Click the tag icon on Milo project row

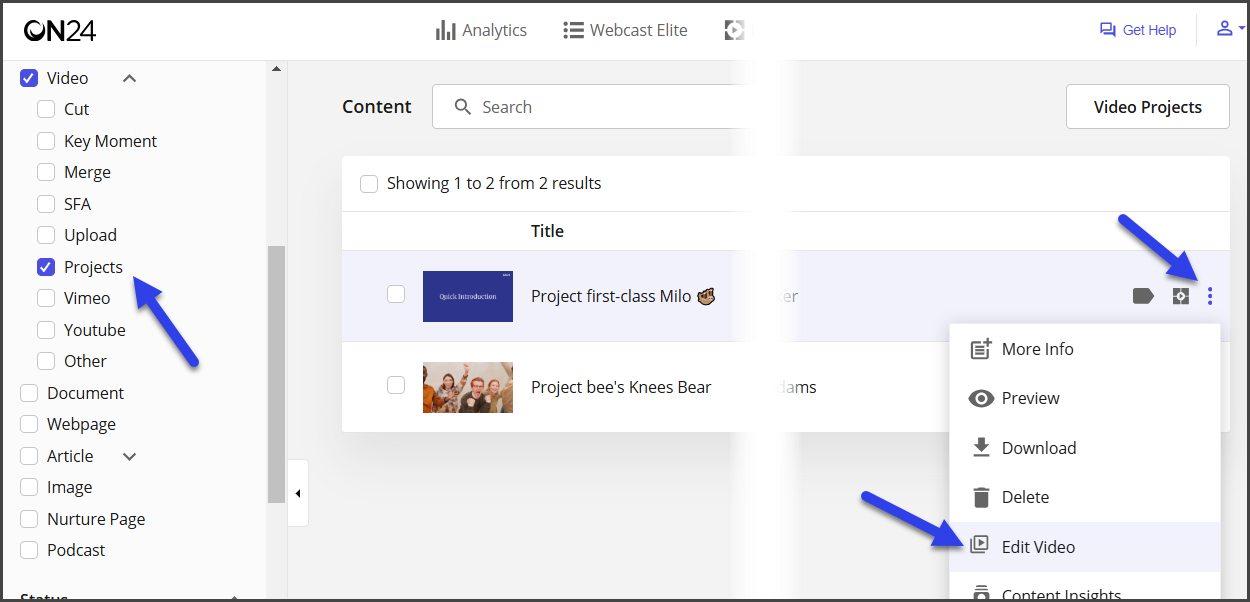[x=1143, y=296]
